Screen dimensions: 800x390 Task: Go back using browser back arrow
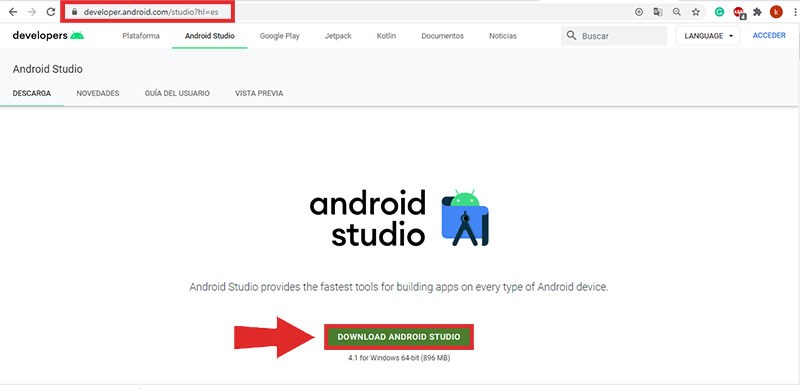13,12
